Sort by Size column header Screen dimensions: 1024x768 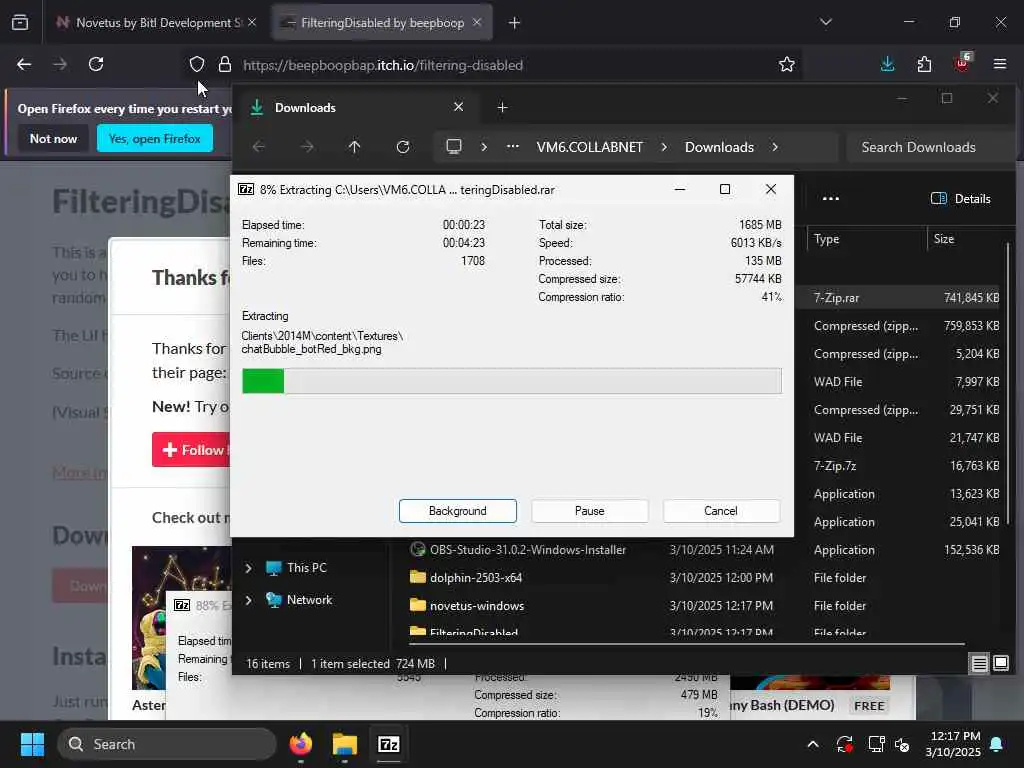(x=967, y=239)
